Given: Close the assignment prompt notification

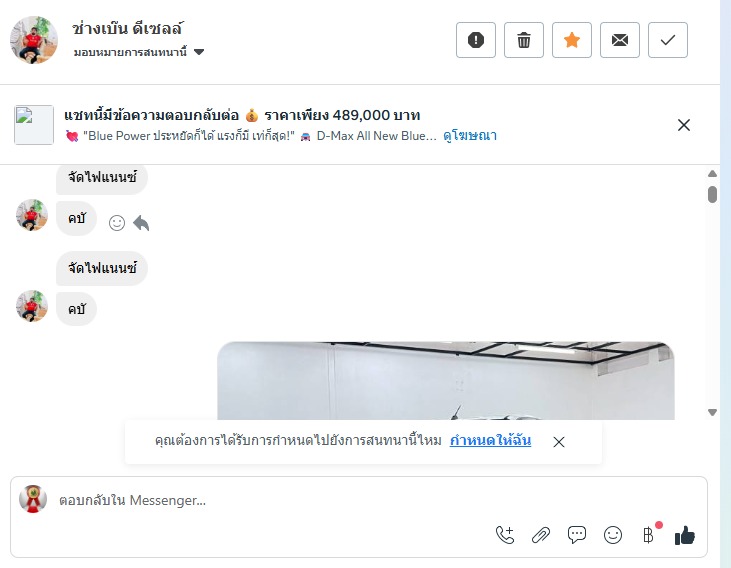Looking at the screenshot, I should (x=559, y=442).
